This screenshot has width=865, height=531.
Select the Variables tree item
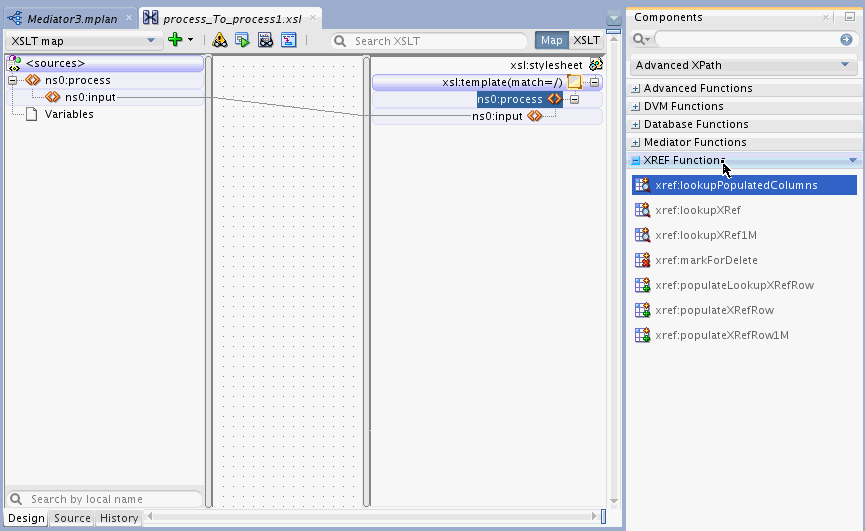(x=69, y=114)
